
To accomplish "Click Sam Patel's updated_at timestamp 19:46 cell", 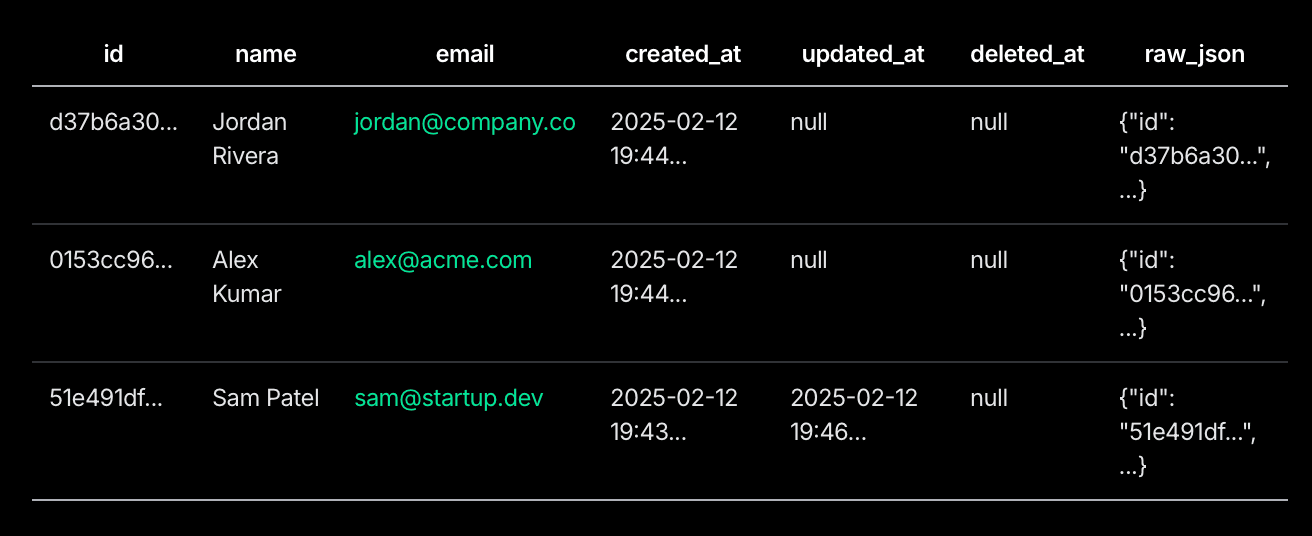I will pyautogui.click(x=853, y=415).
